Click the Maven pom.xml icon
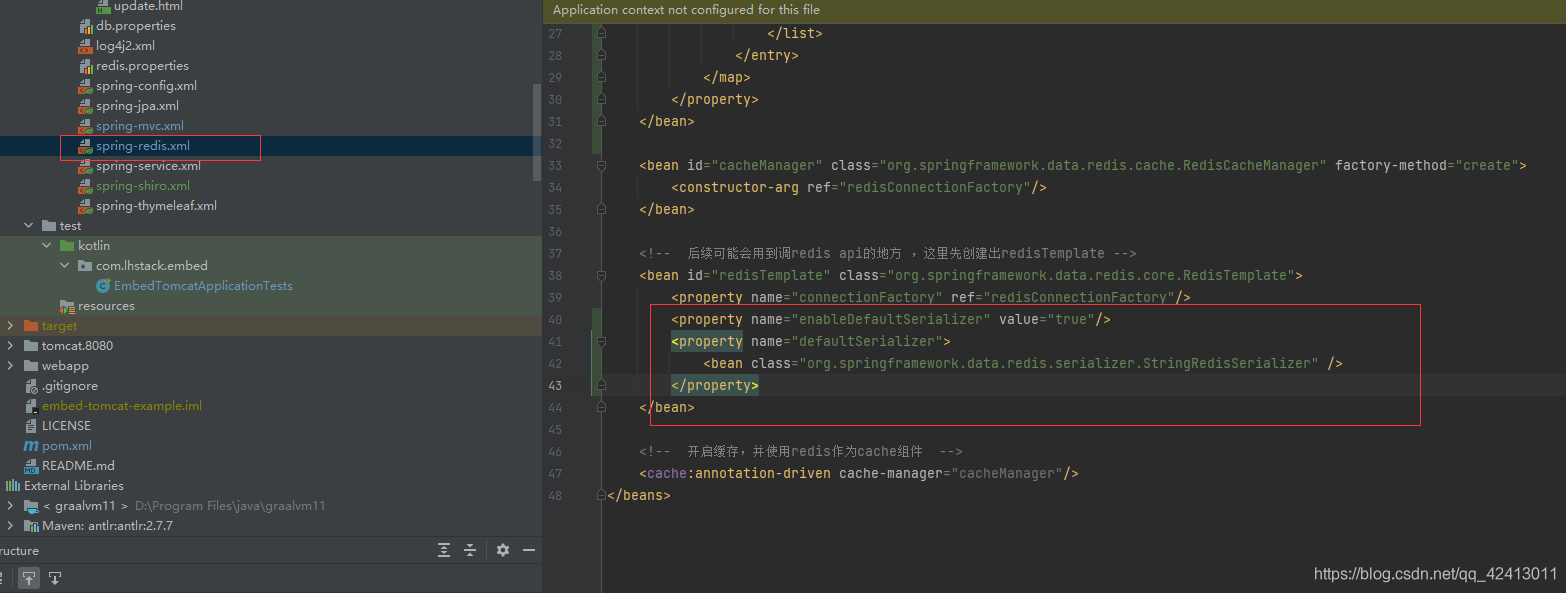 tap(31, 446)
